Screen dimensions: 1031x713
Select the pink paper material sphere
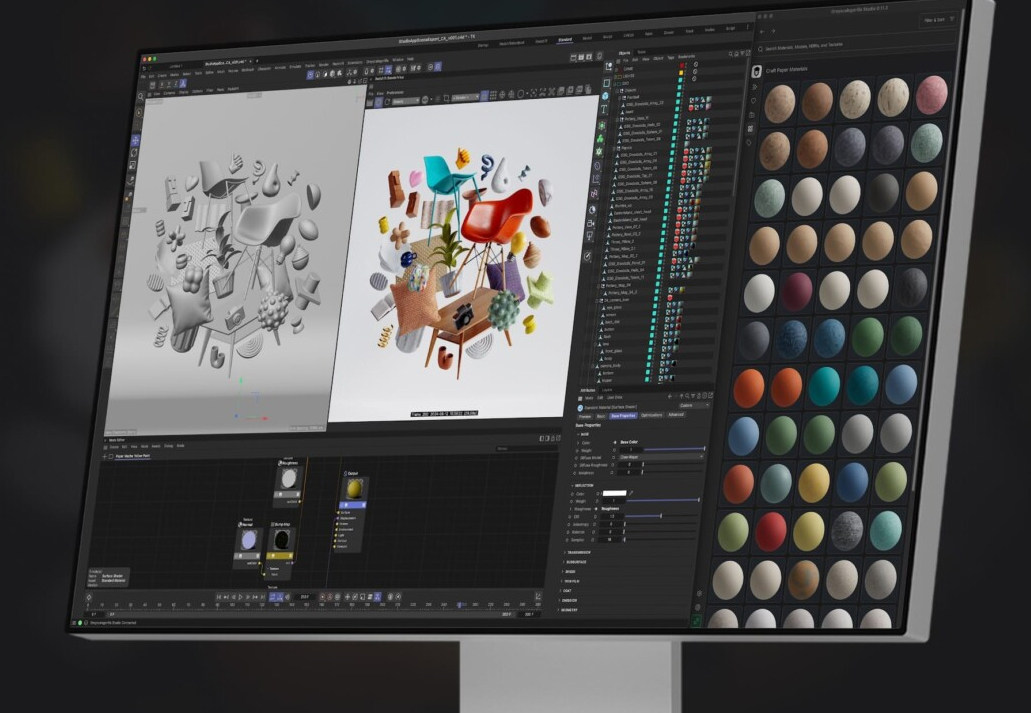click(932, 95)
